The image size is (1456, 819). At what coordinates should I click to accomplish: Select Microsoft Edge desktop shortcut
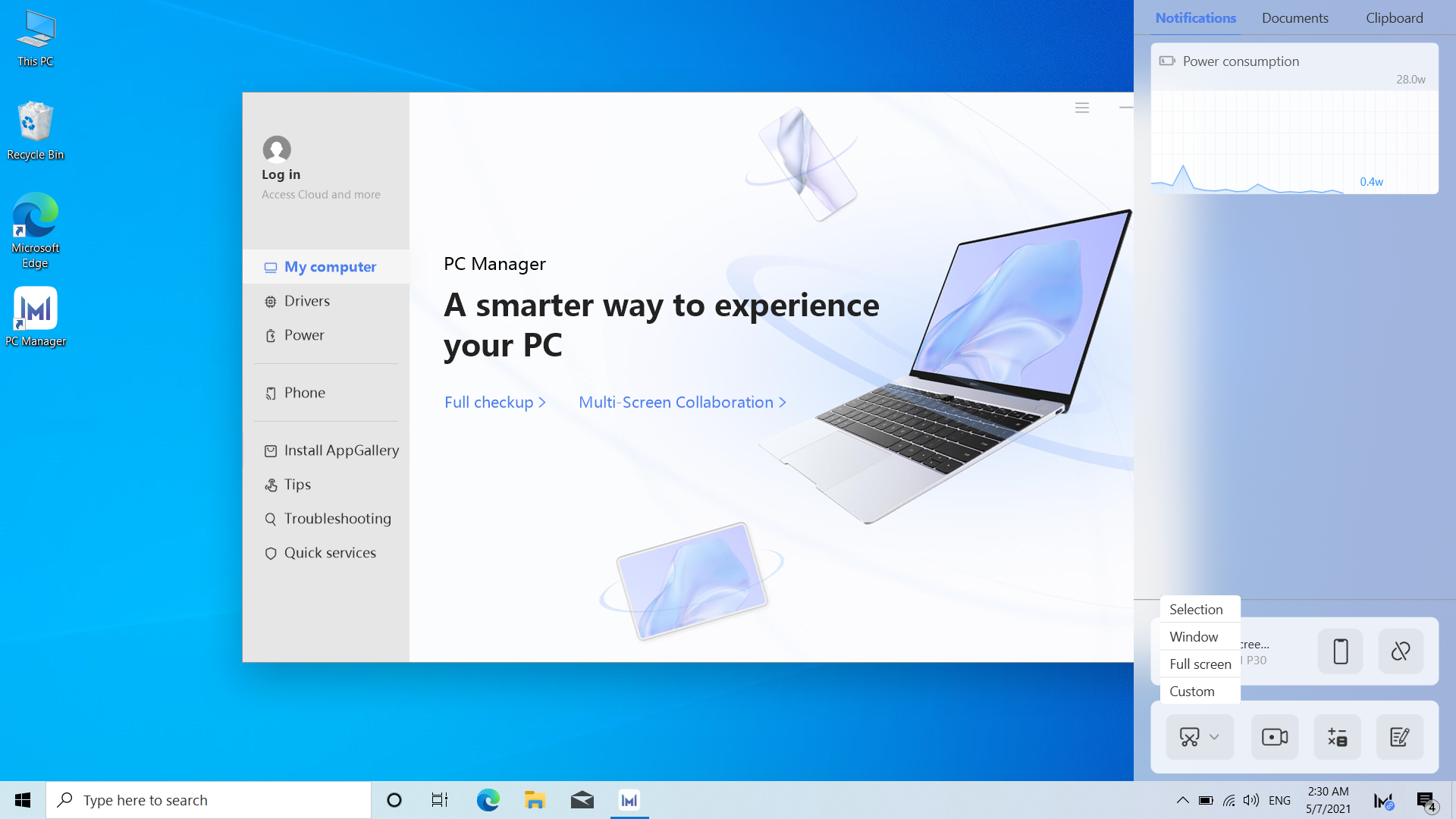(x=36, y=231)
